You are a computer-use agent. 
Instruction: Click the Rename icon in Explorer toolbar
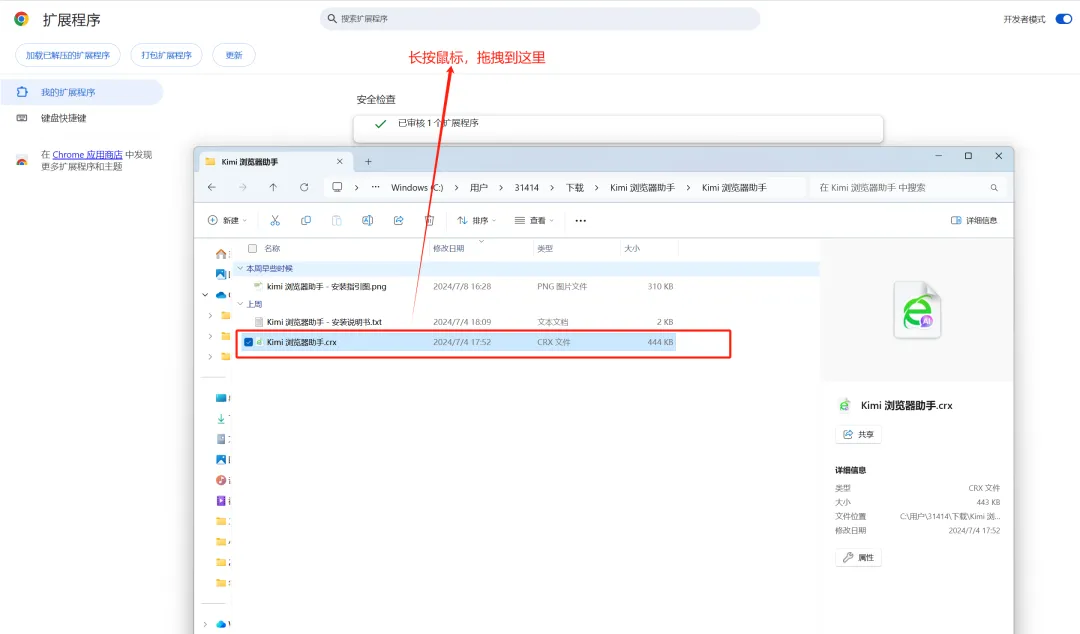367,220
